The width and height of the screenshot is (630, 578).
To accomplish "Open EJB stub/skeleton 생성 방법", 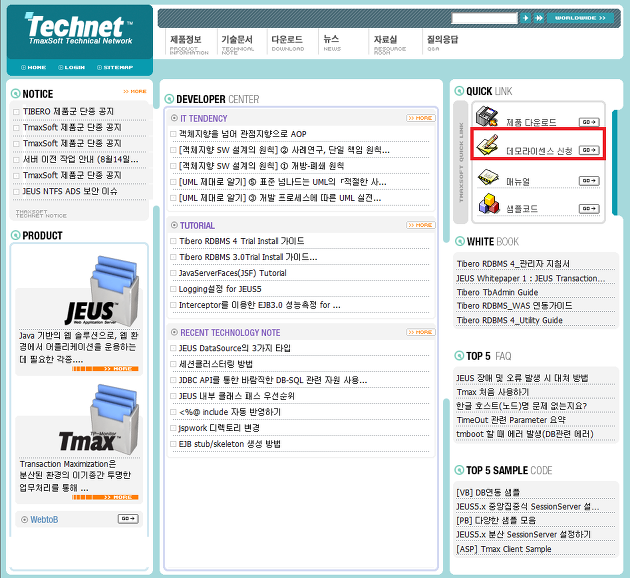I will pos(229,444).
